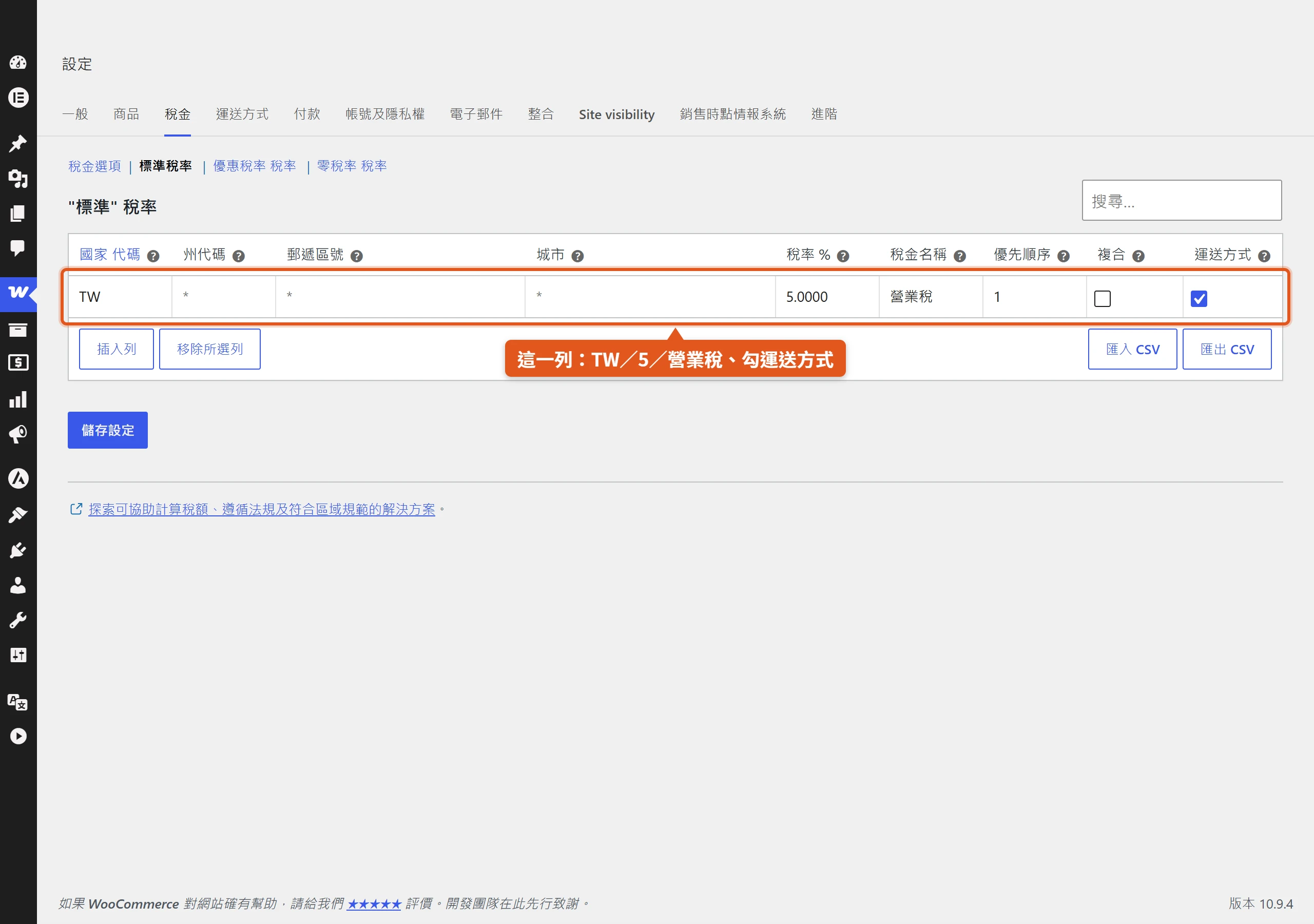This screenshot has height=924, width=1314.
Task: Open the 進階 settings tab
Action: pos(823,114)
